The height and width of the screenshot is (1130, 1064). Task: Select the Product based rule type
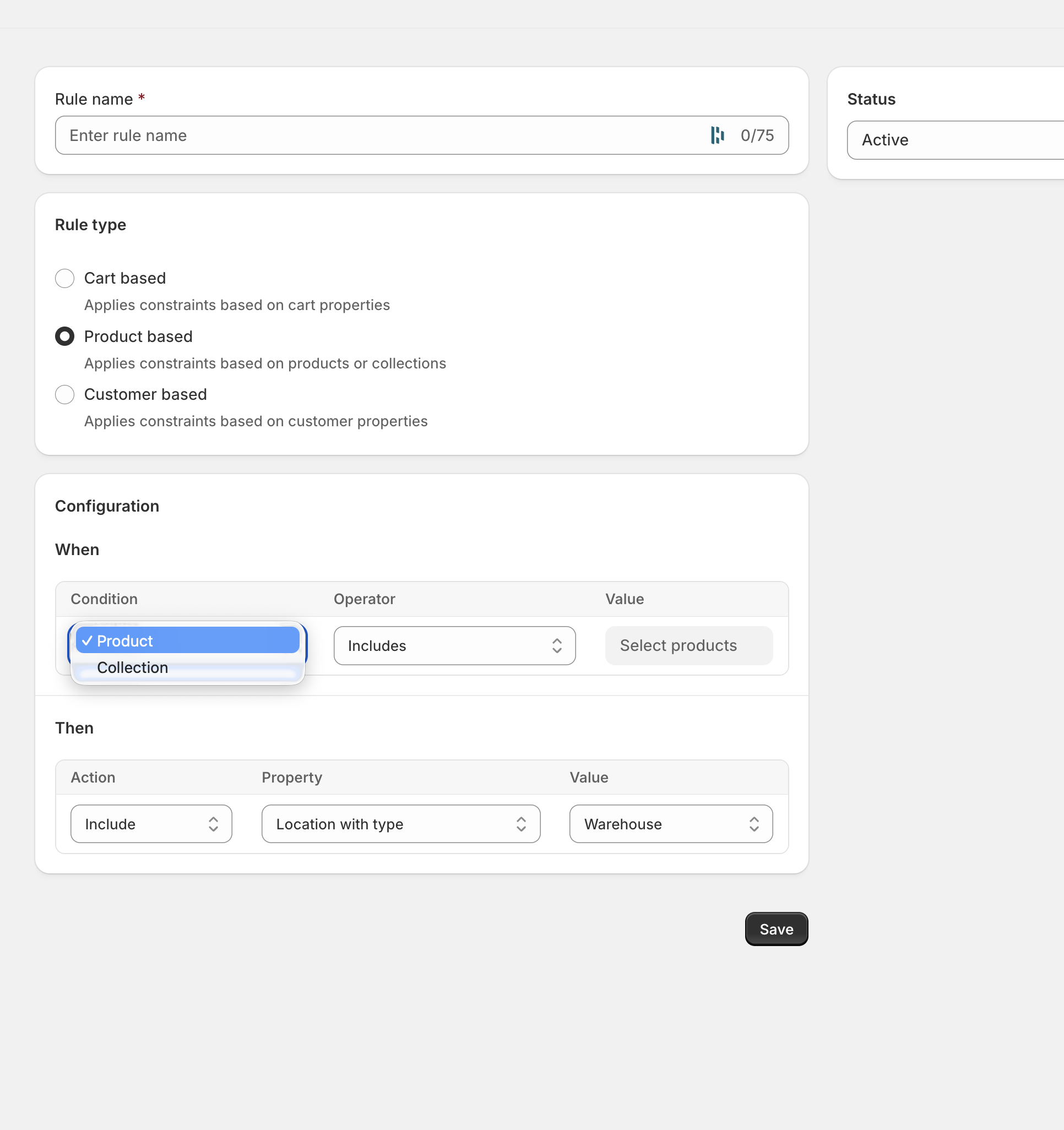[64, 336]
